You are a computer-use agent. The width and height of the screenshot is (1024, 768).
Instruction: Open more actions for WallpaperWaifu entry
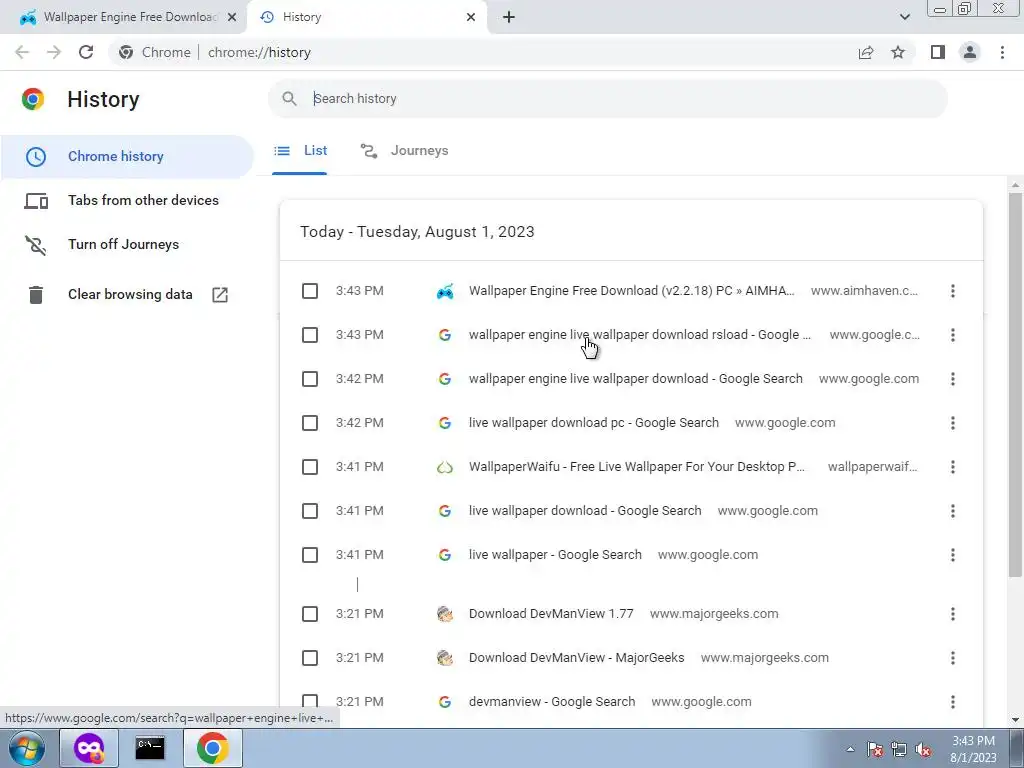[x=953, y=467]
